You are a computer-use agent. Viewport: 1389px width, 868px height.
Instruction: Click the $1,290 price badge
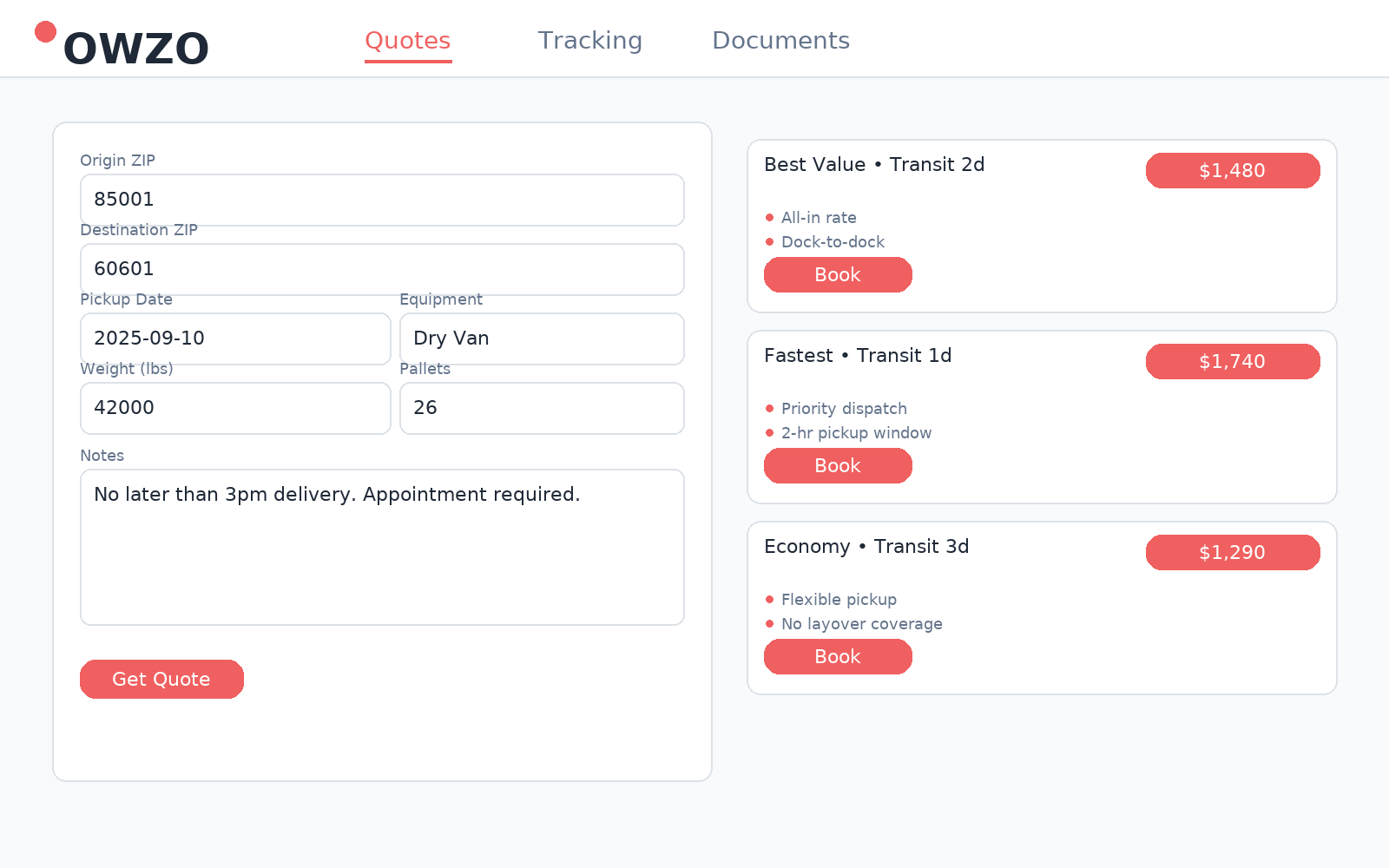(1233, 553)
